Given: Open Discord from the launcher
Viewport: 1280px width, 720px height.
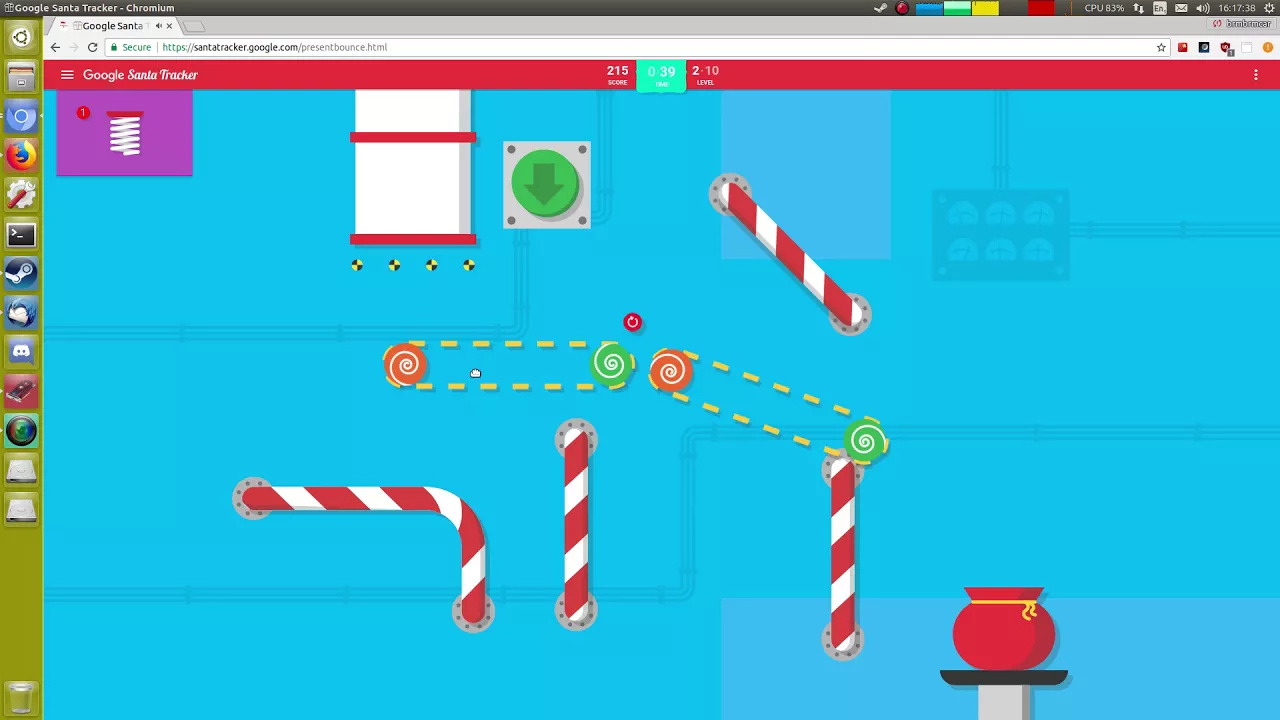Looking at the screenshot, I should pos(21,352).
